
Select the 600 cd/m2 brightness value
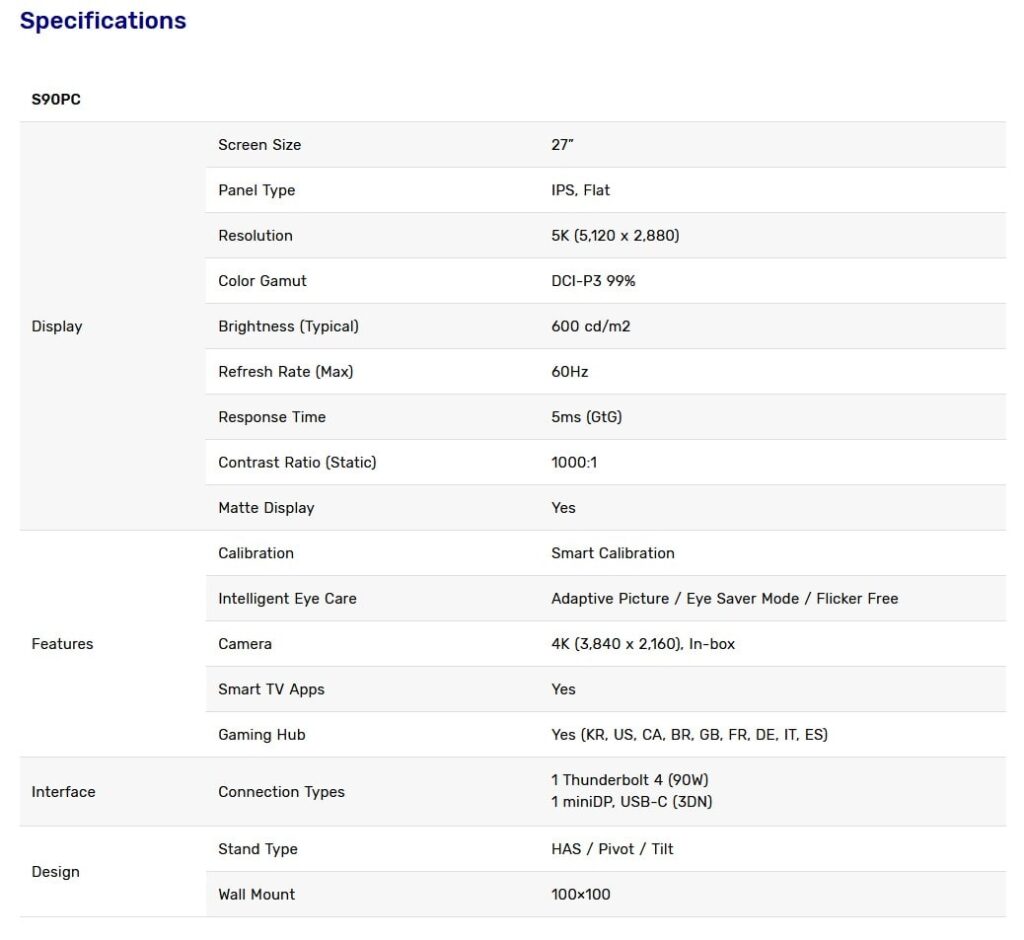click(x=590, y=326)
